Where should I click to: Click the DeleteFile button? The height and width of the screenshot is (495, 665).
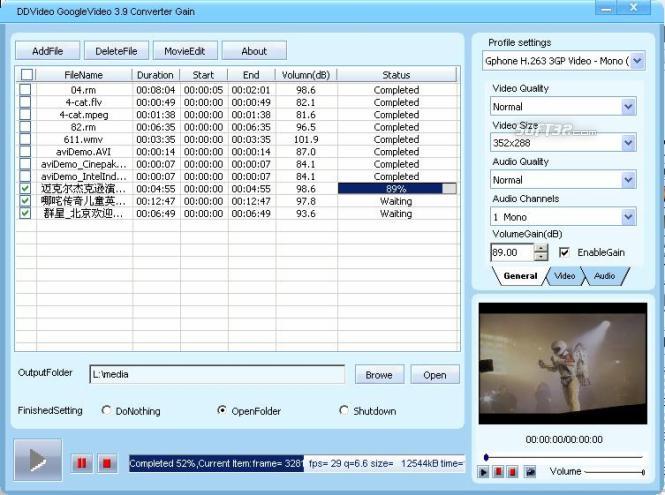click(x=116, y=51)
